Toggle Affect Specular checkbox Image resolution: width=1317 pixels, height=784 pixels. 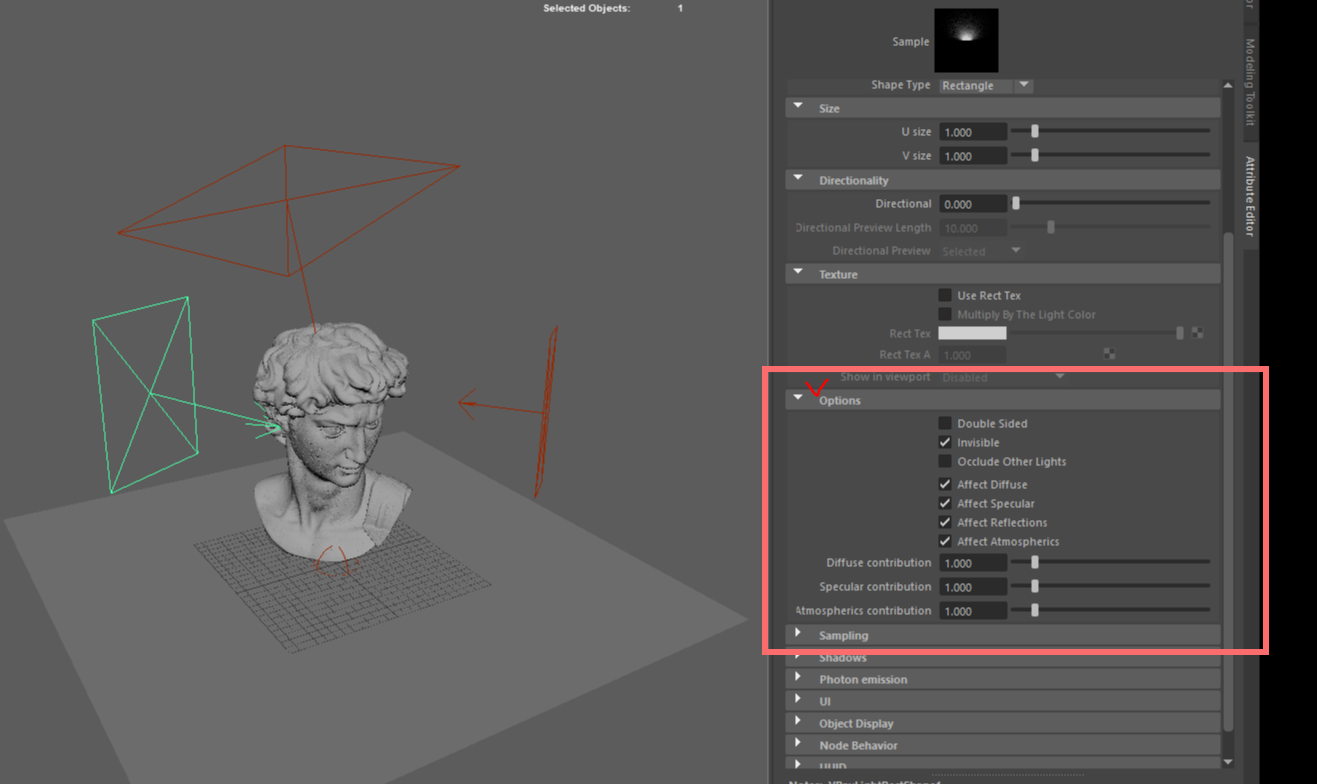click(945, 503)
